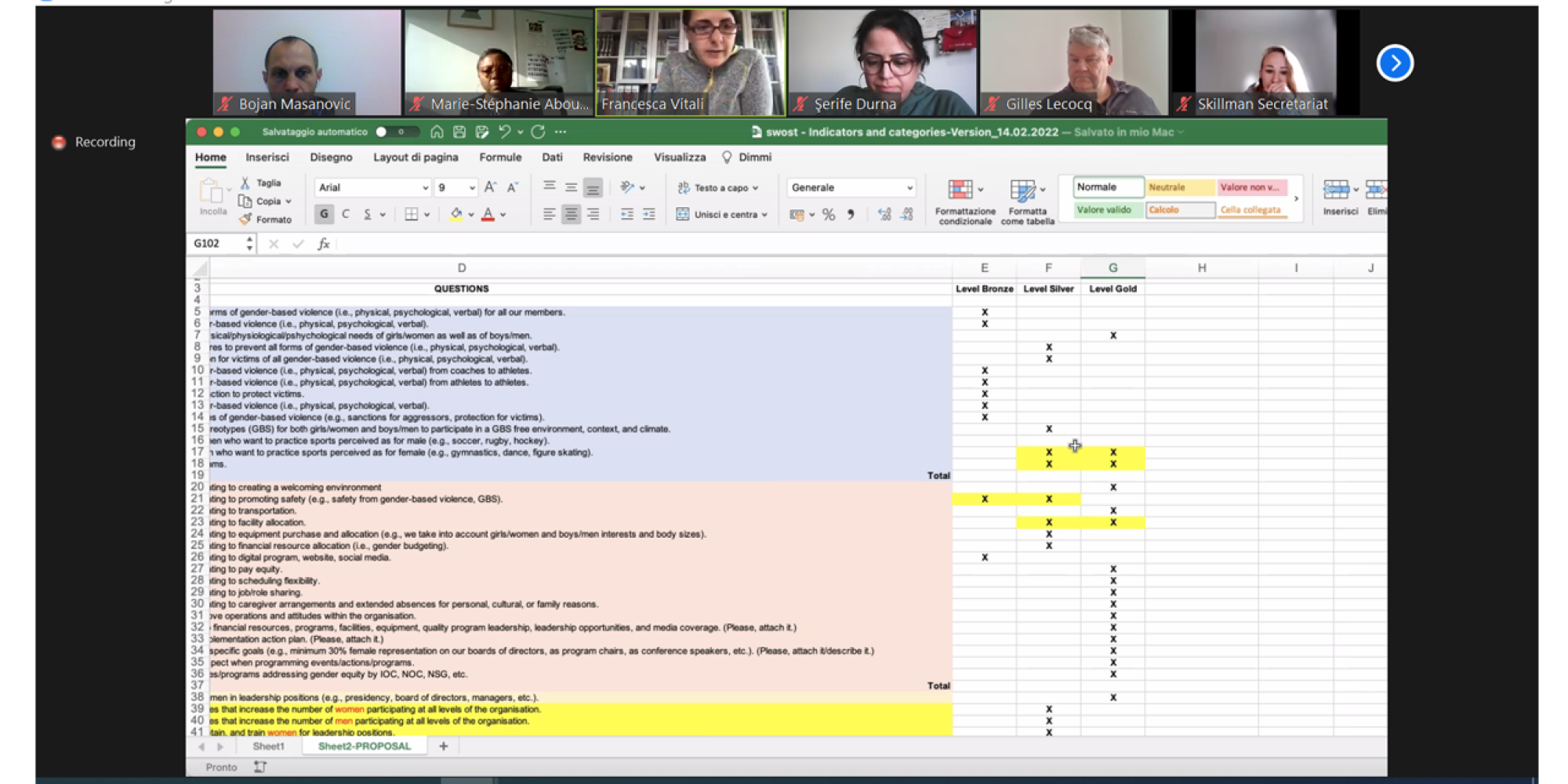This screenshot has height=784, width=1568.
Task: Click the cut scissors icon labeled Taglia
Action: pos(245,183)
